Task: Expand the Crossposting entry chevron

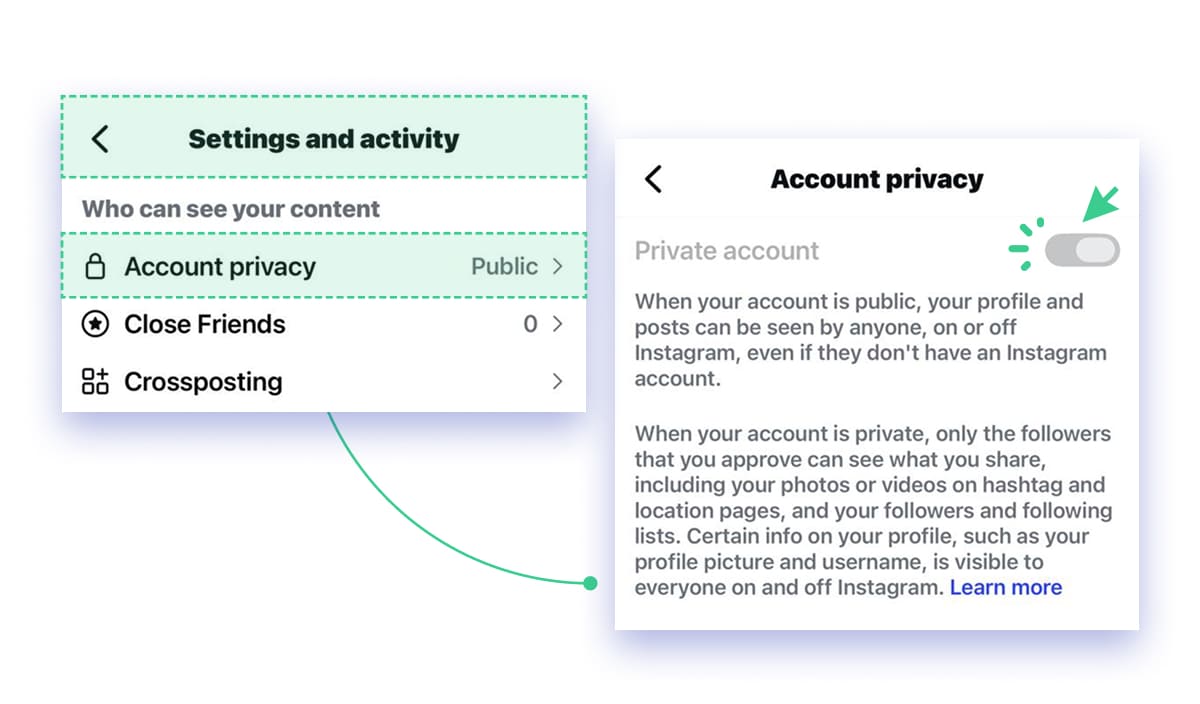Action: click(x=557, y=381)
